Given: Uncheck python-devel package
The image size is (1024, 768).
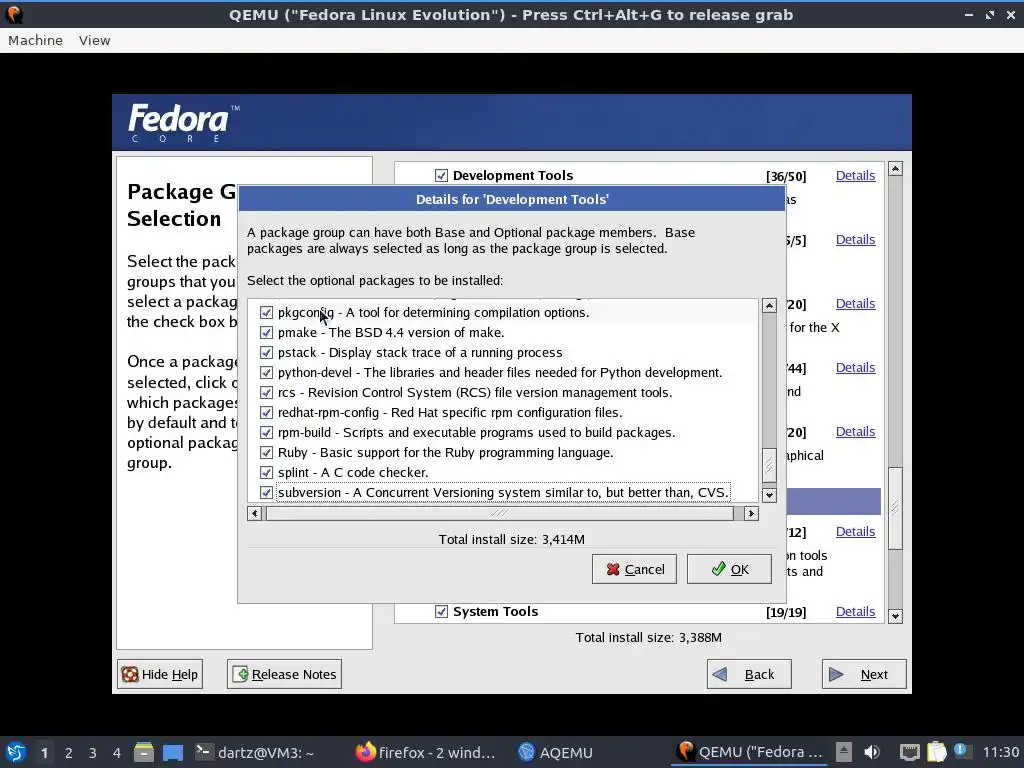Looking at the screenshot, I should coord(266,373).
